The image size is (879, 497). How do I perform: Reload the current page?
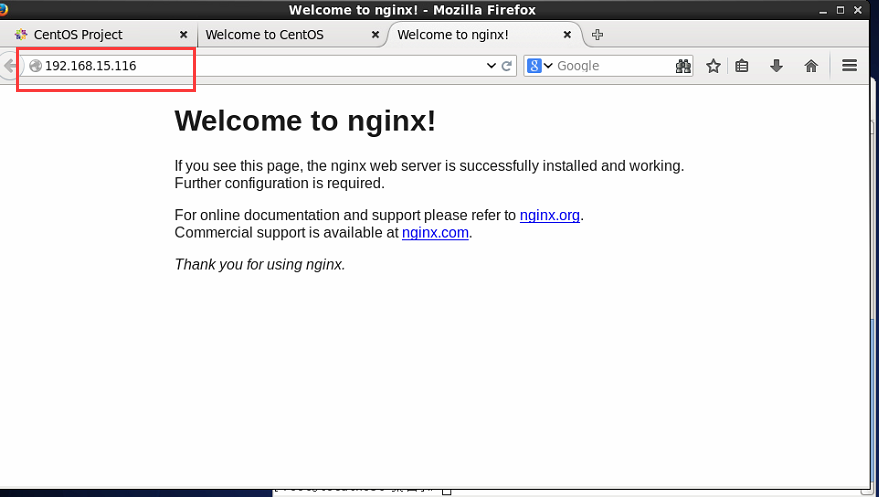(507, 66)
